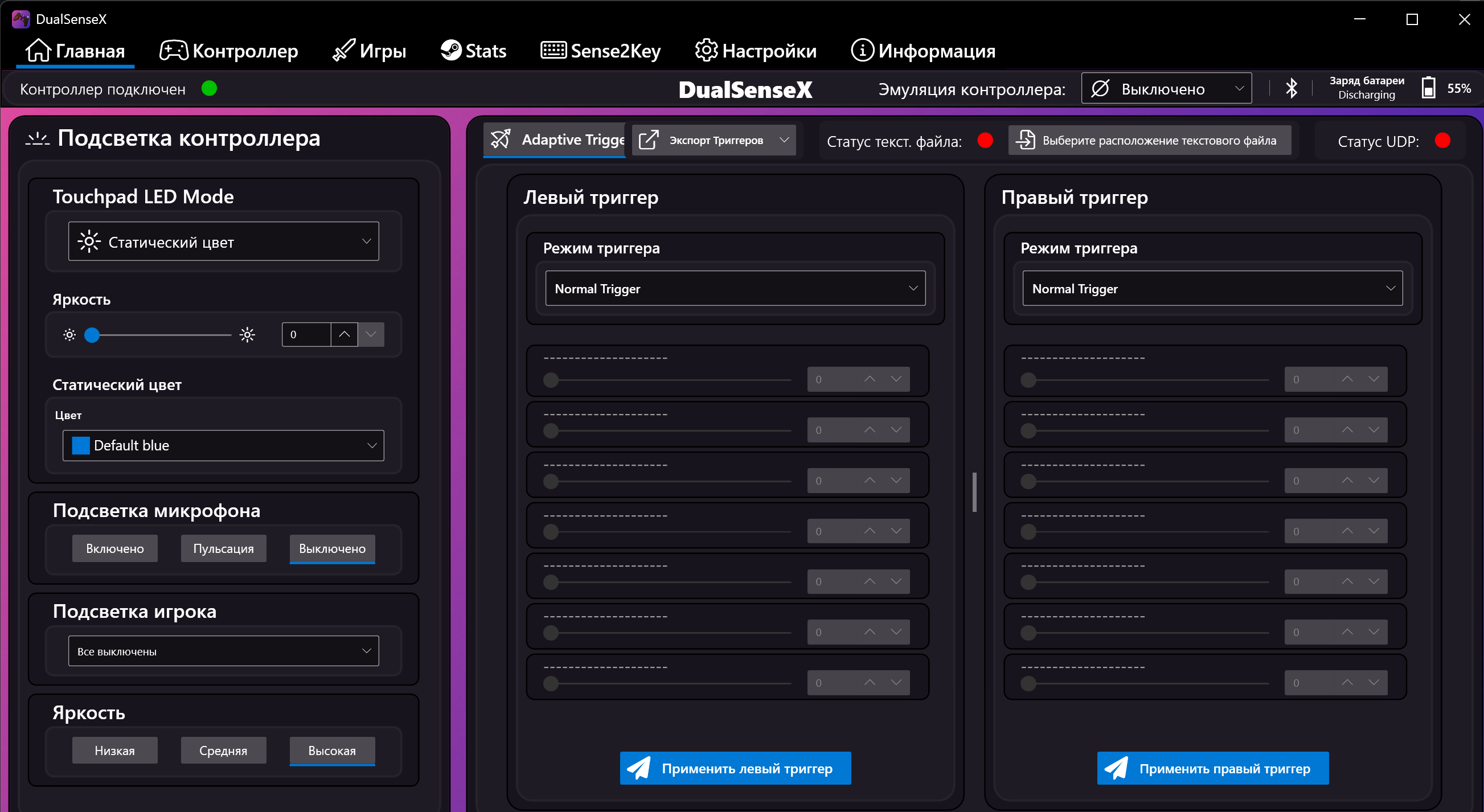Switch to the Sense2Key tab

(600, 51)
